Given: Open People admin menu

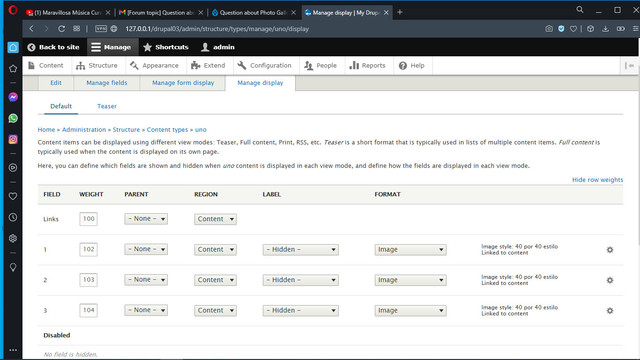Looking at the screenshot, I should tap(321, 65).
